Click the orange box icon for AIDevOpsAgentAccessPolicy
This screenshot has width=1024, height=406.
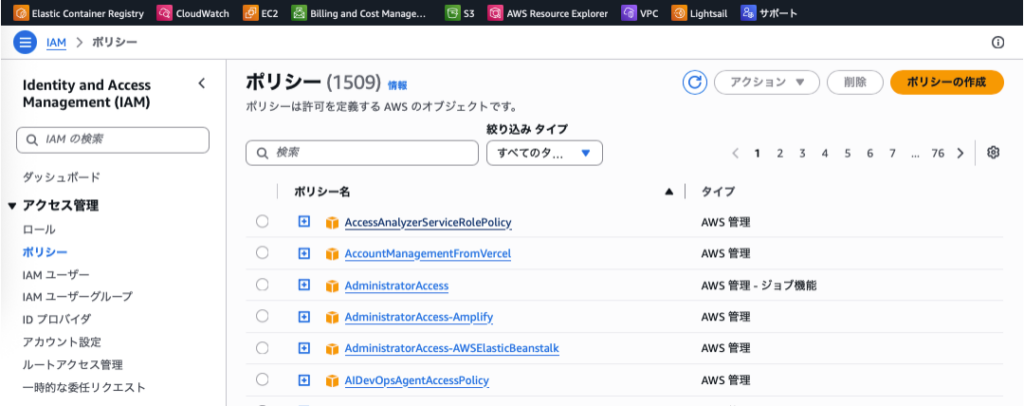332,380
